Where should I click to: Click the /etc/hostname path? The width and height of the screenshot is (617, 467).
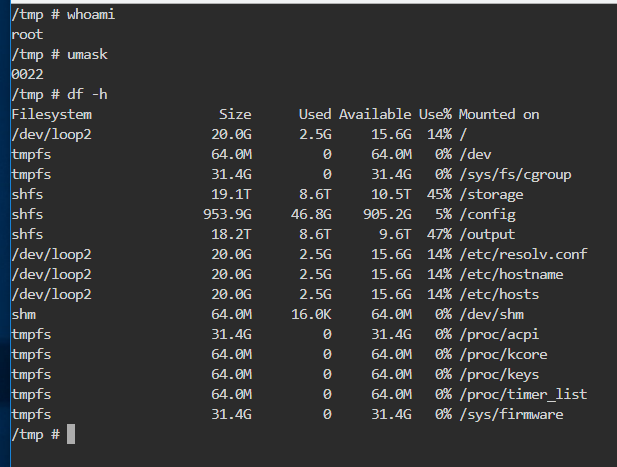pos(511,275)
